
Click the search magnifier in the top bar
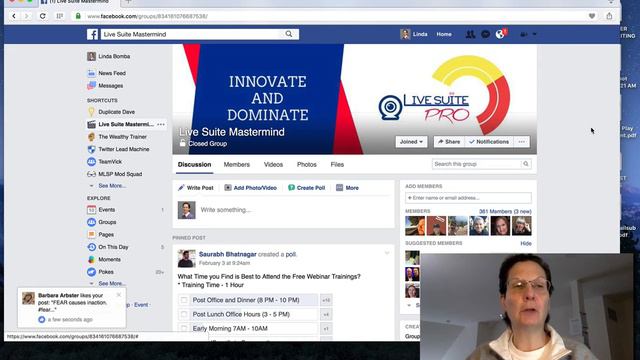(289, 34)
